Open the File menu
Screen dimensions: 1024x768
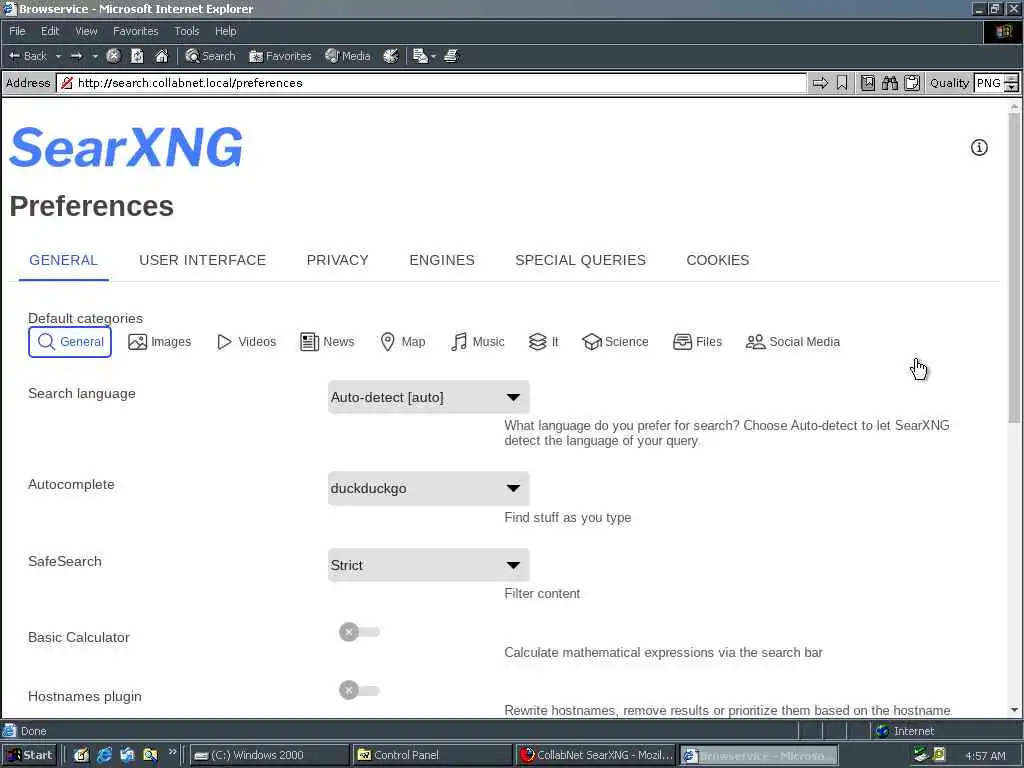tap(17, 31)
